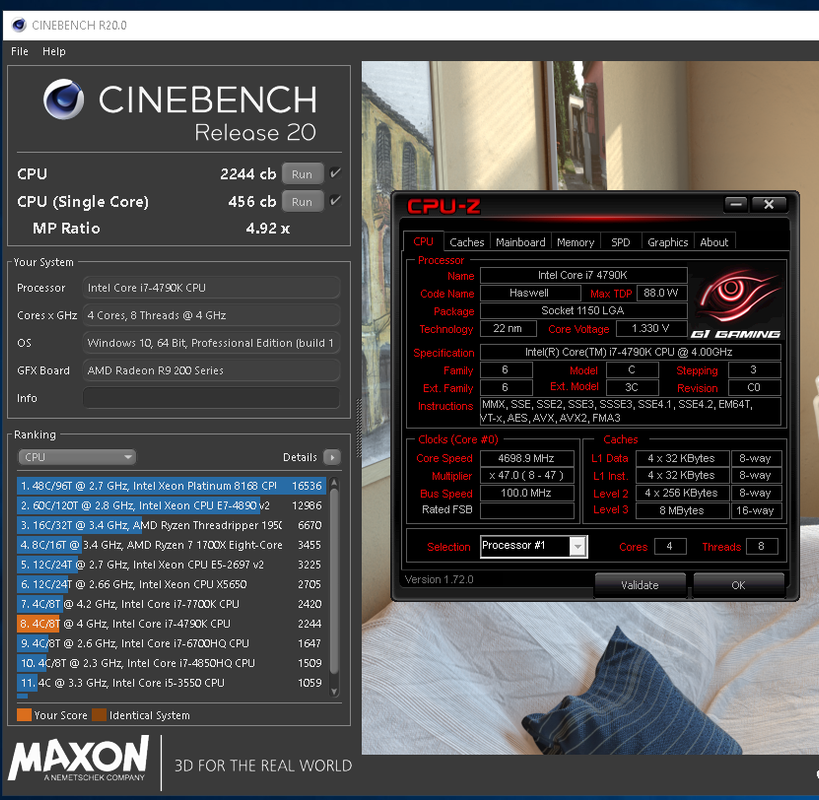Click the Package value Socket 1150 LGA
This screenshot has height=800, width=819.
point(583,311)
